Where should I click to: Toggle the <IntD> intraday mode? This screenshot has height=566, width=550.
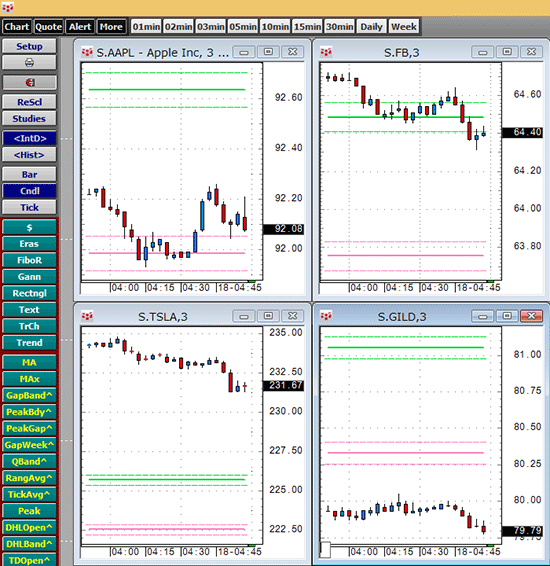coord(29,138)
